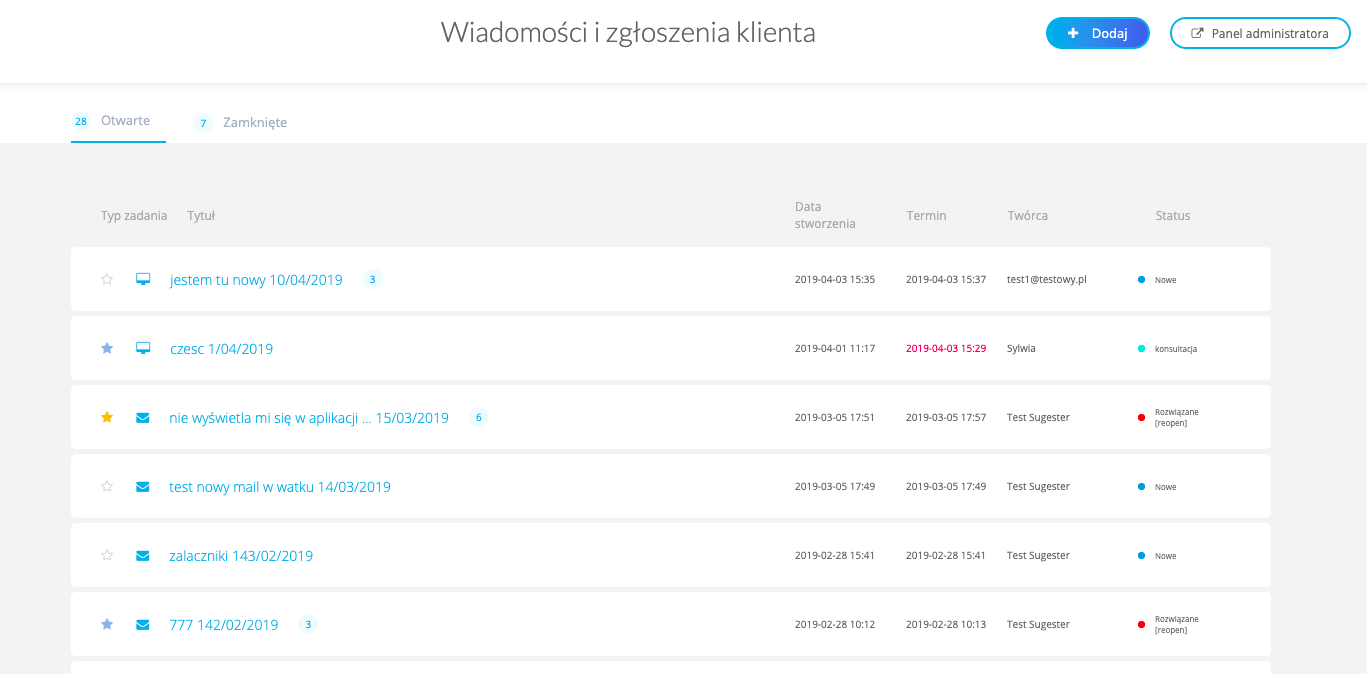Click the external-link icon on Panel administratora

[1197, 32]
